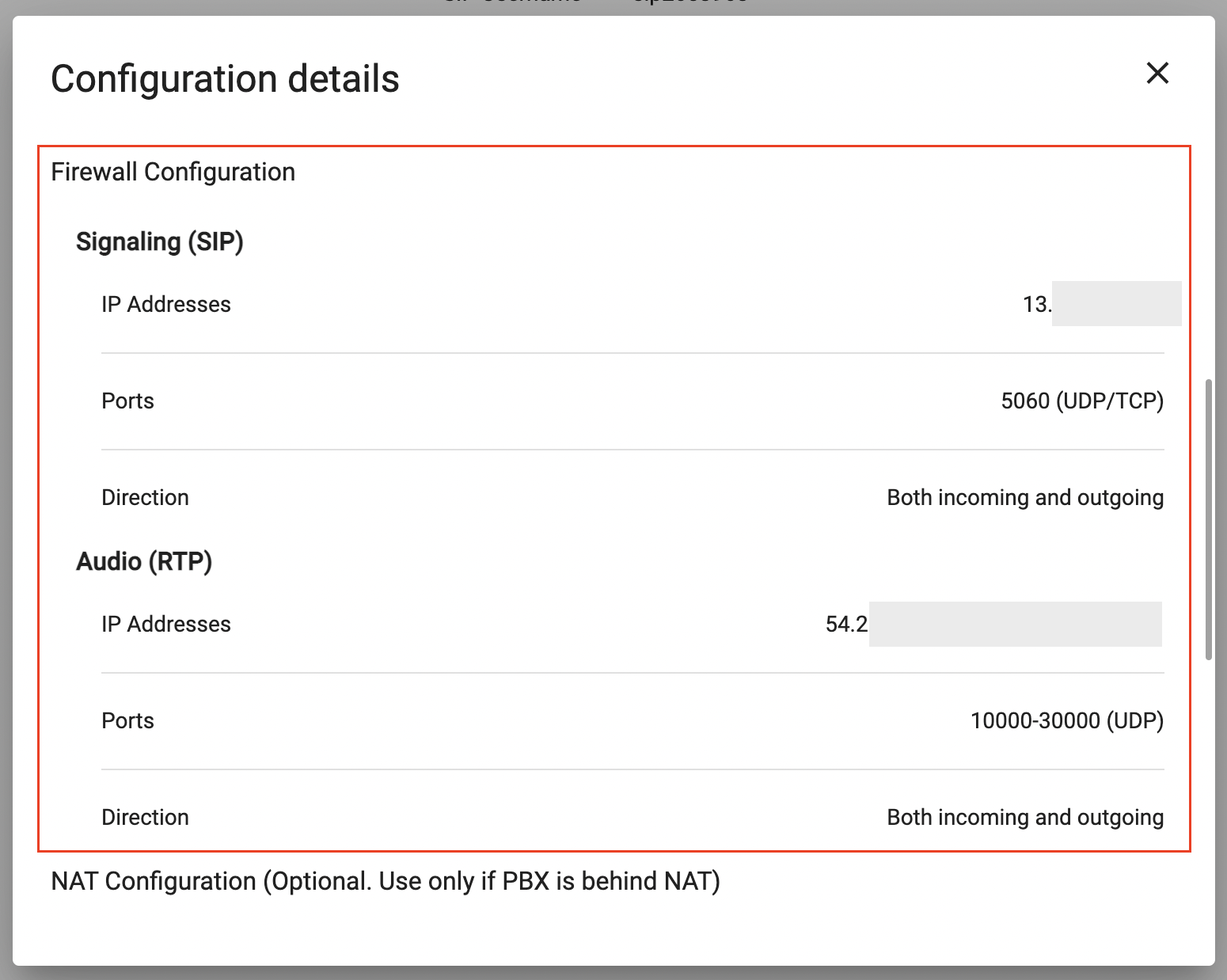Click the RTP IP Addresses label
Viewport: 1227px width, 980px height.
[x=166, y=624]
